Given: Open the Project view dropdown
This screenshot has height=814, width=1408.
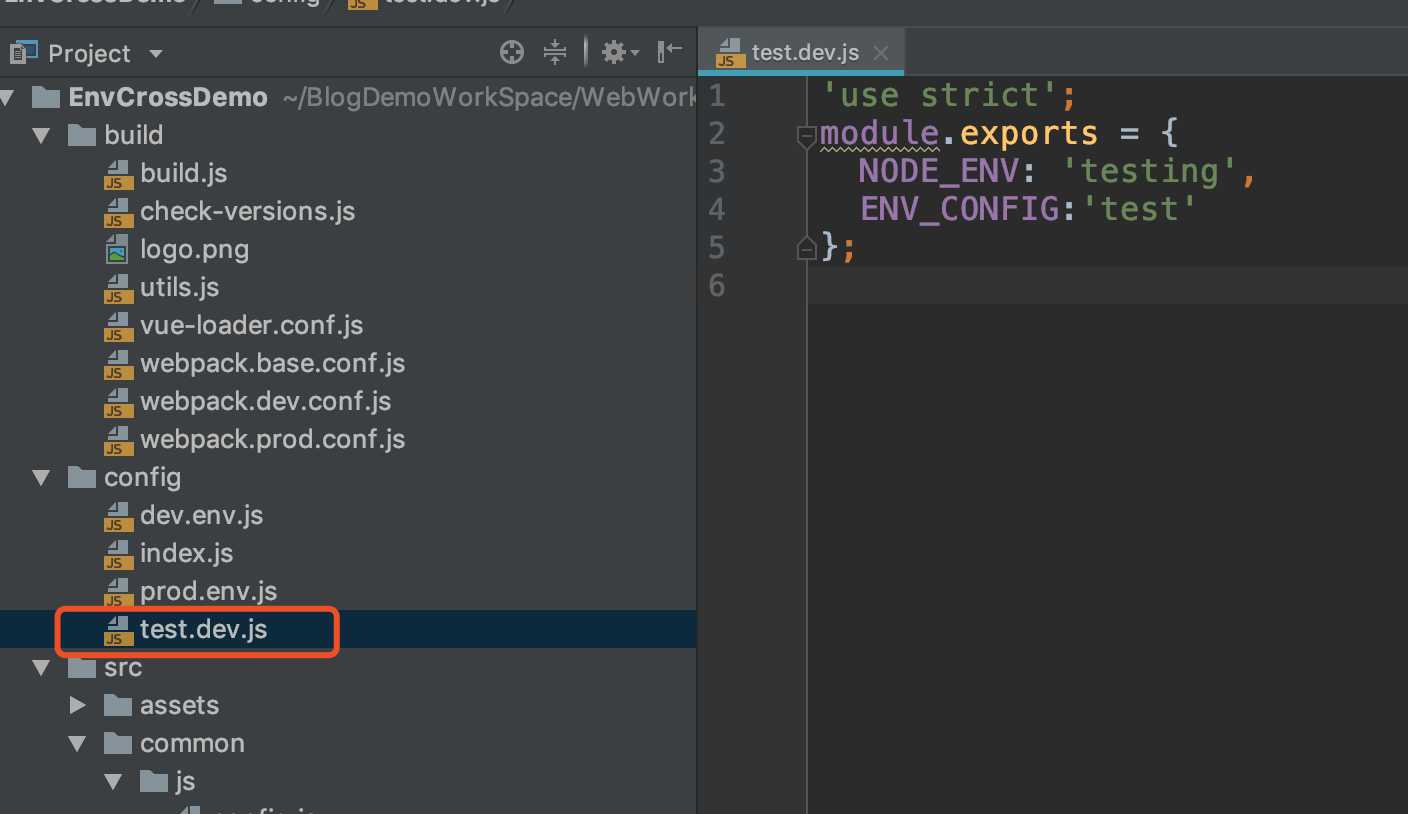Looking at the screenshot, I should tap(155, 54).
